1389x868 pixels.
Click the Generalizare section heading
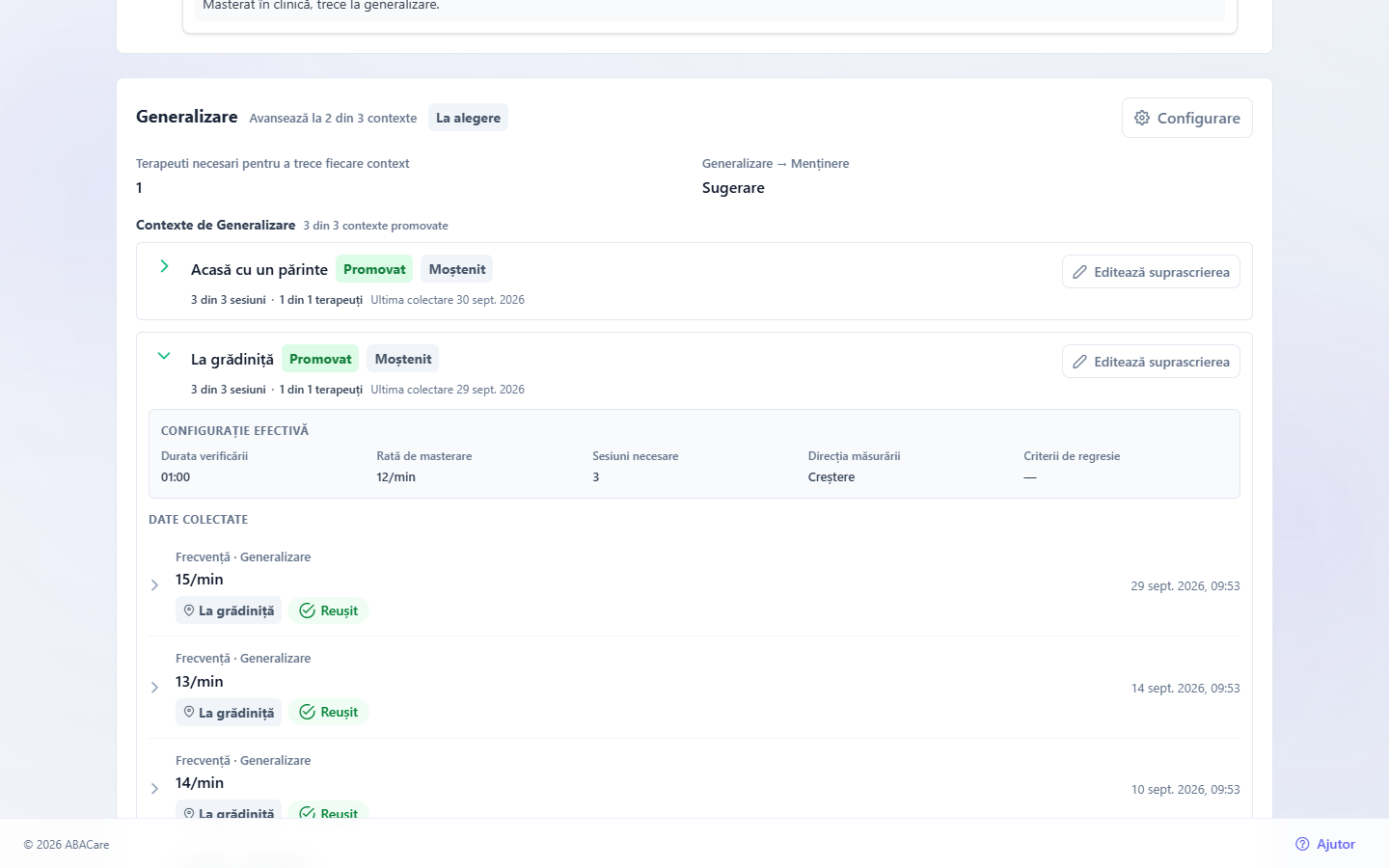pyautogui.click(x=187, y=117)
